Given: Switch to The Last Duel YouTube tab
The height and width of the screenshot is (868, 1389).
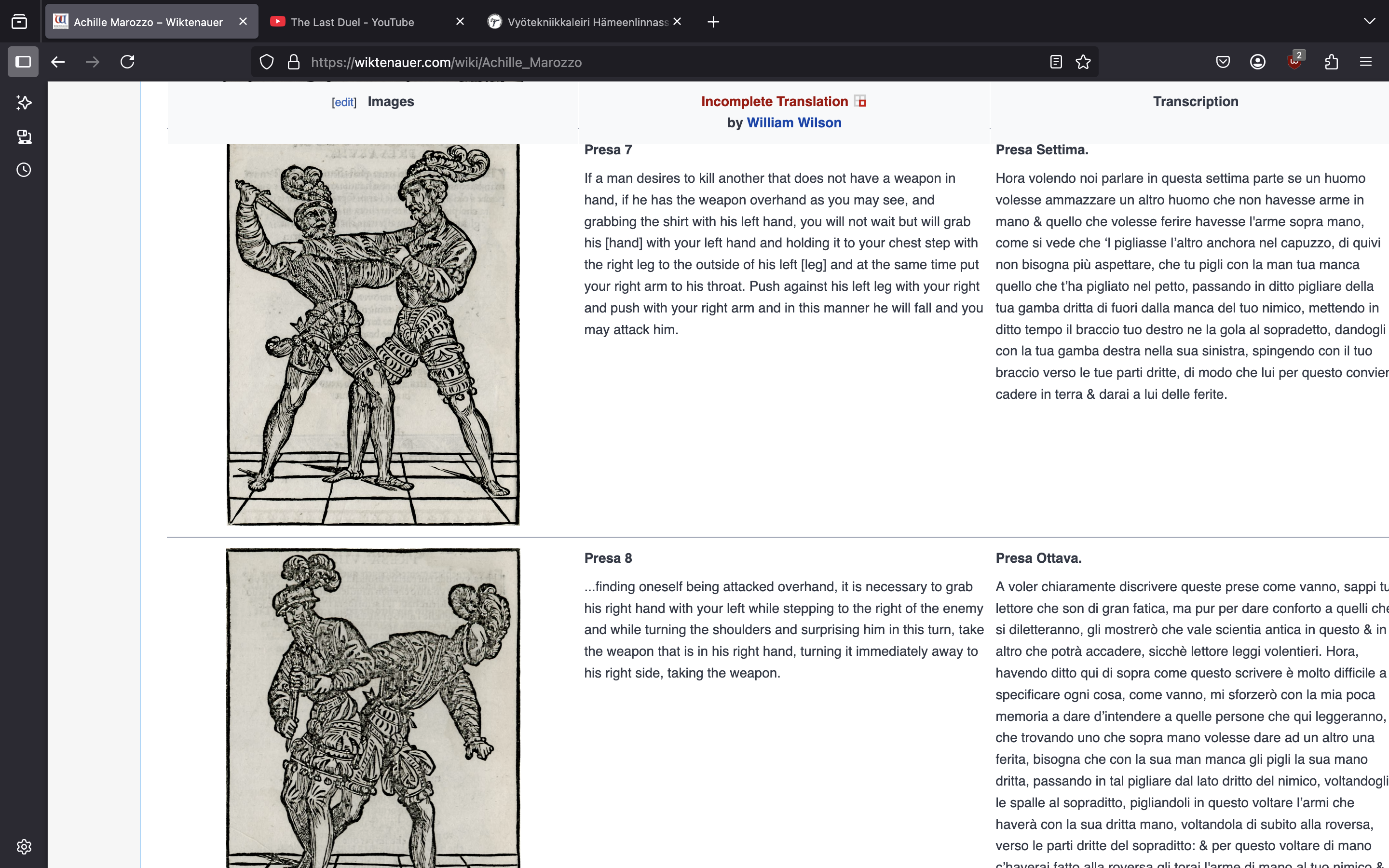Looking at the screenshot, I should click(x=353, y=22).
